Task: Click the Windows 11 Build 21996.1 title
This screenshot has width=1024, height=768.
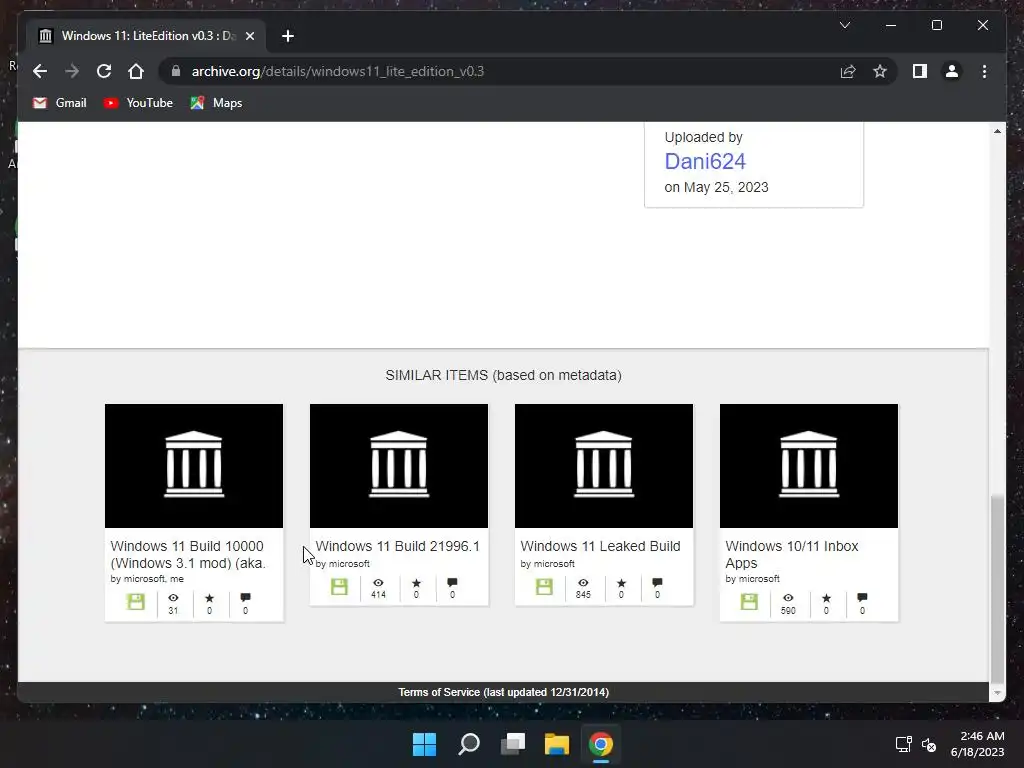Action: click(x=398, y=546)
